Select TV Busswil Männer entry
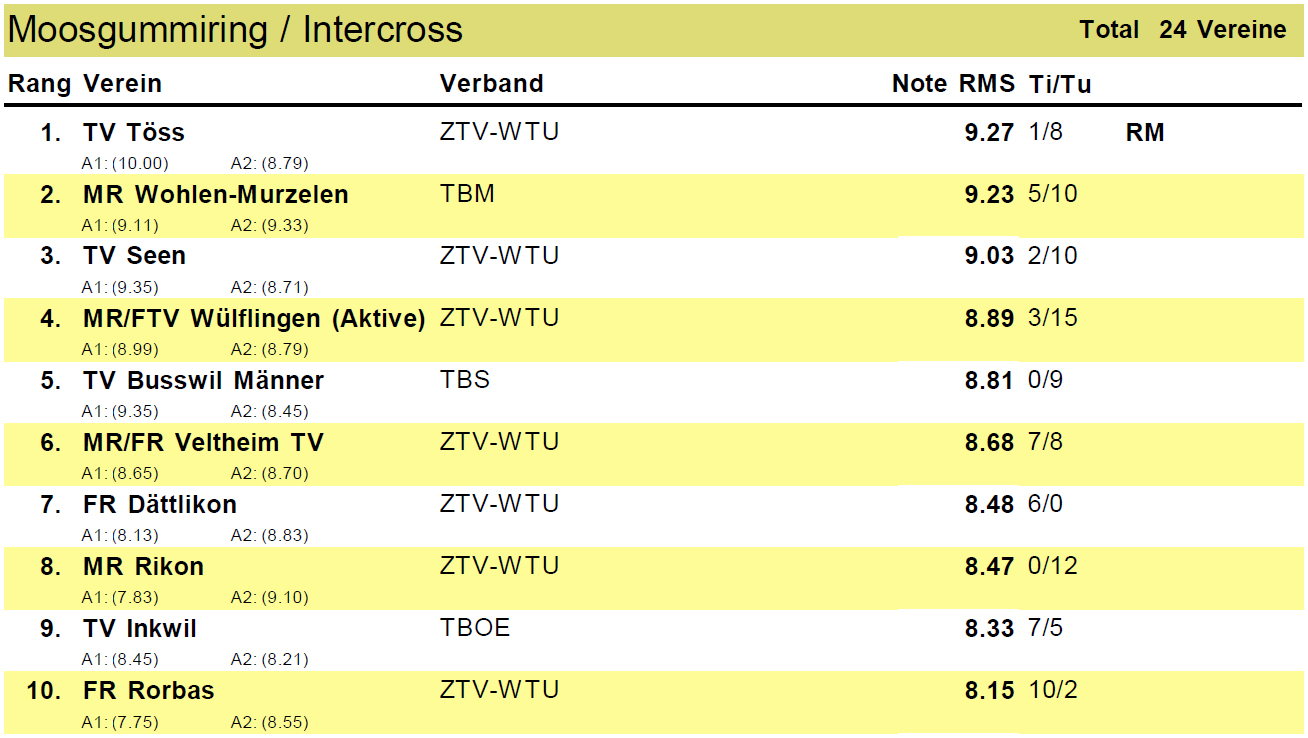The image size is (1308, 738). (203, 380)
